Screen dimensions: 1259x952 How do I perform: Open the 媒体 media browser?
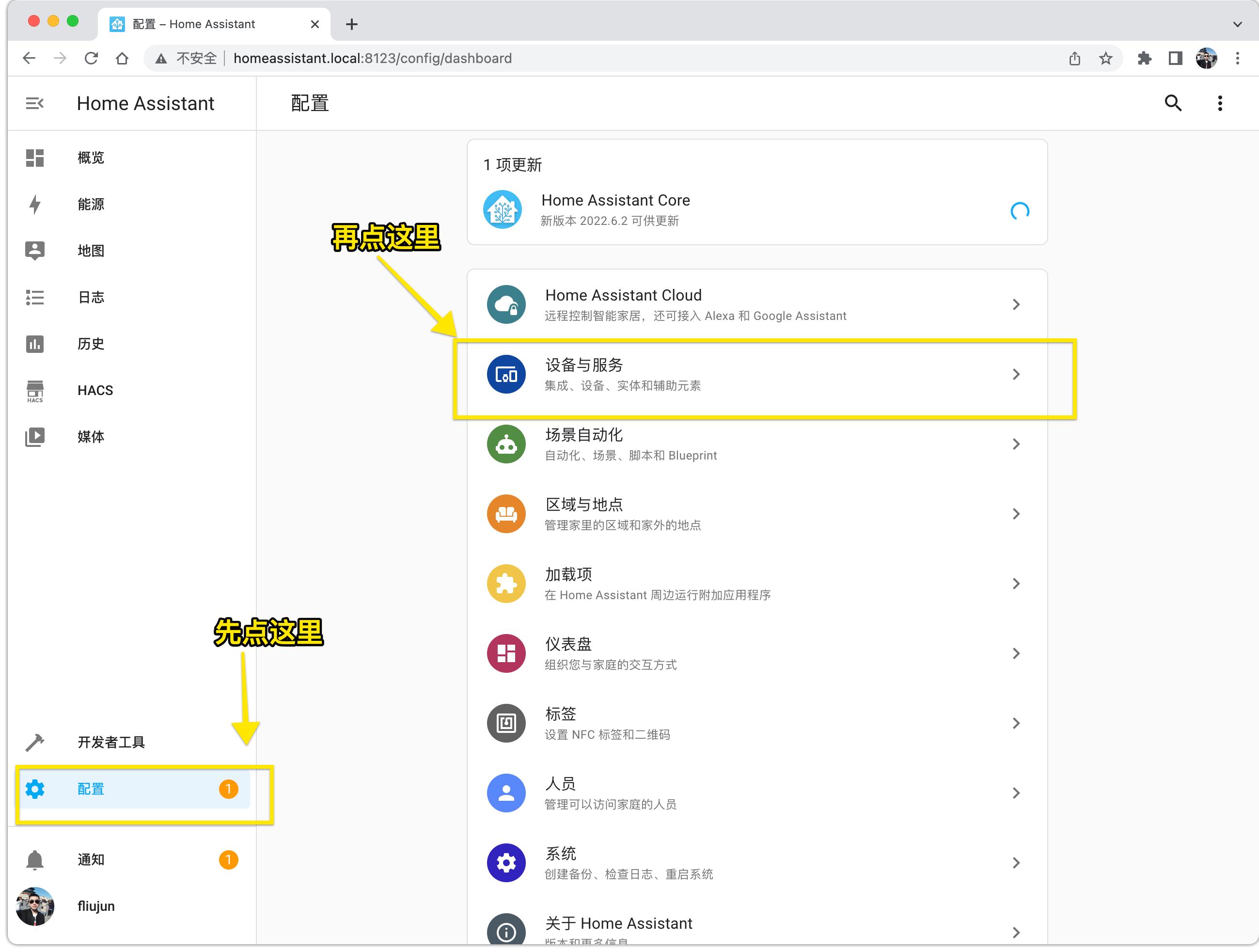tap(91, 437)
